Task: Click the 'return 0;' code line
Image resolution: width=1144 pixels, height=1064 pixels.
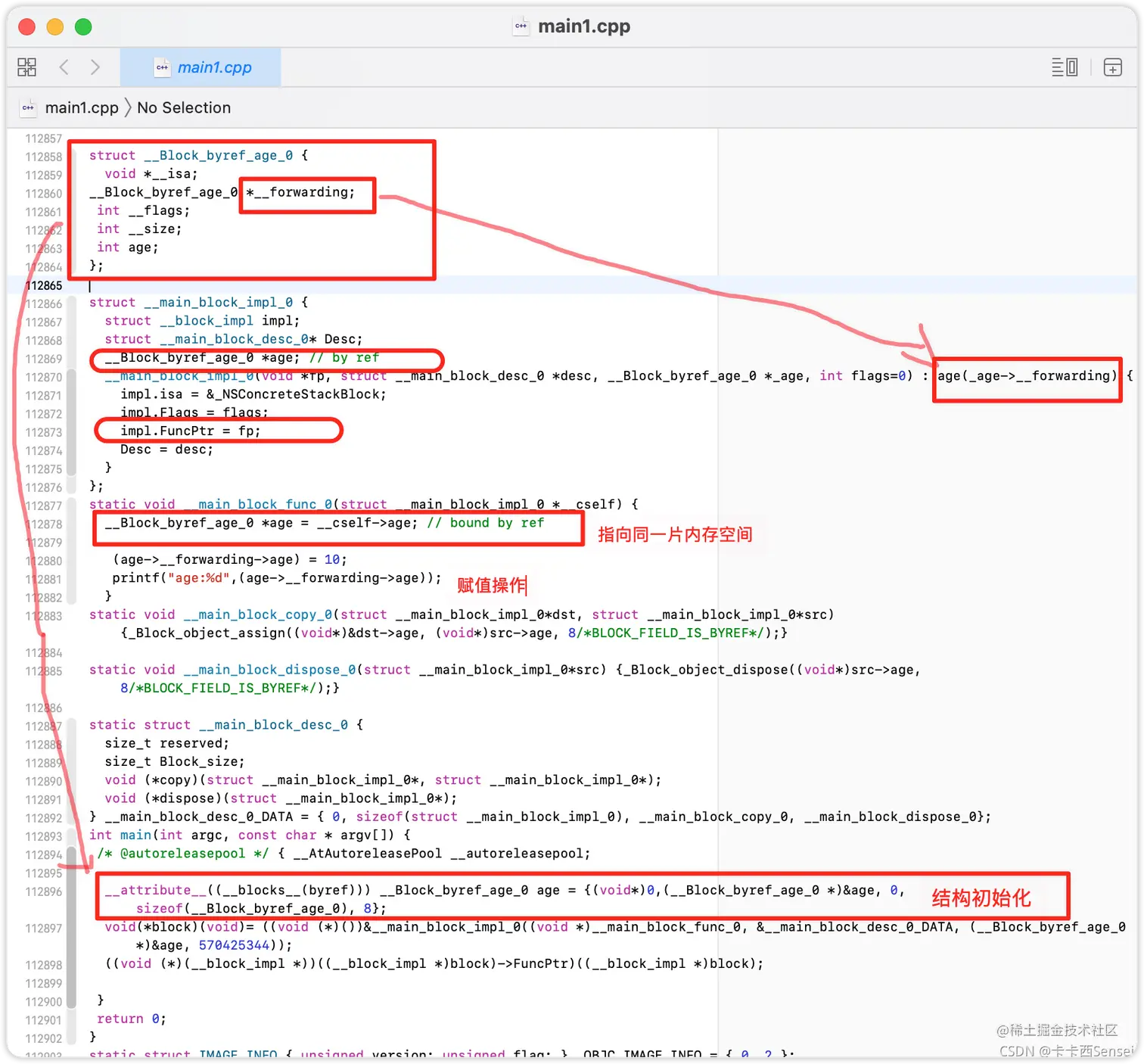Action: point(132,1019)
